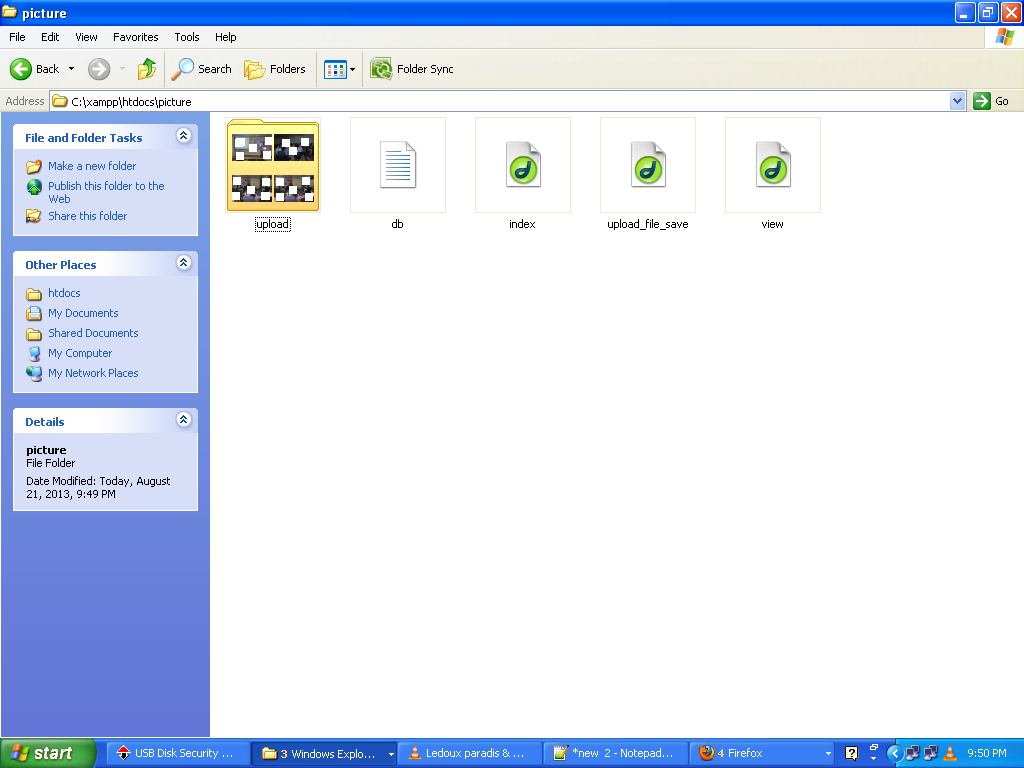Click Make a new folder icon
This screenshot has height=768, width=1024.
click(x=34, y=167)
